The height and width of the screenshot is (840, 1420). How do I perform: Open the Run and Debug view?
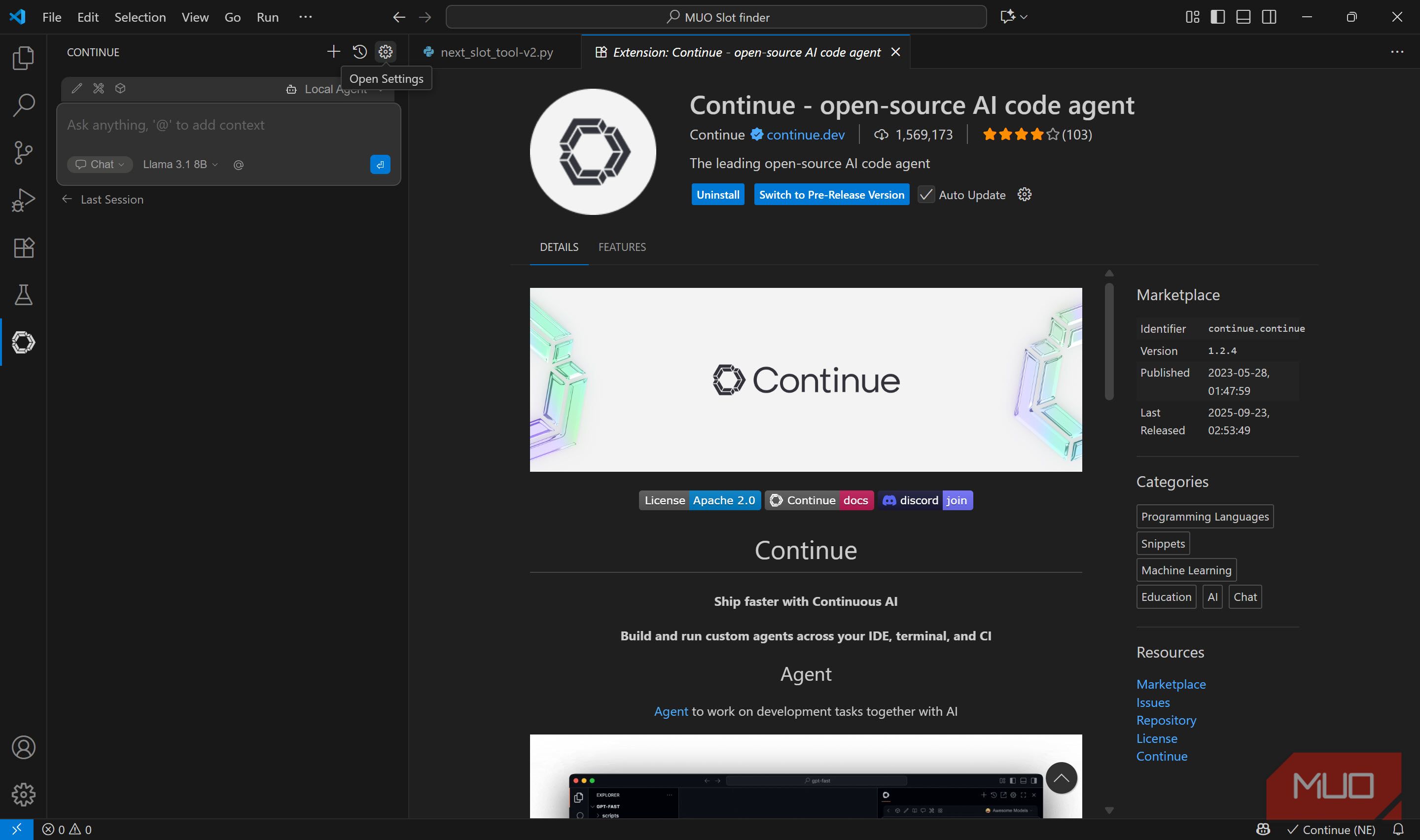(x=23, y=200)
